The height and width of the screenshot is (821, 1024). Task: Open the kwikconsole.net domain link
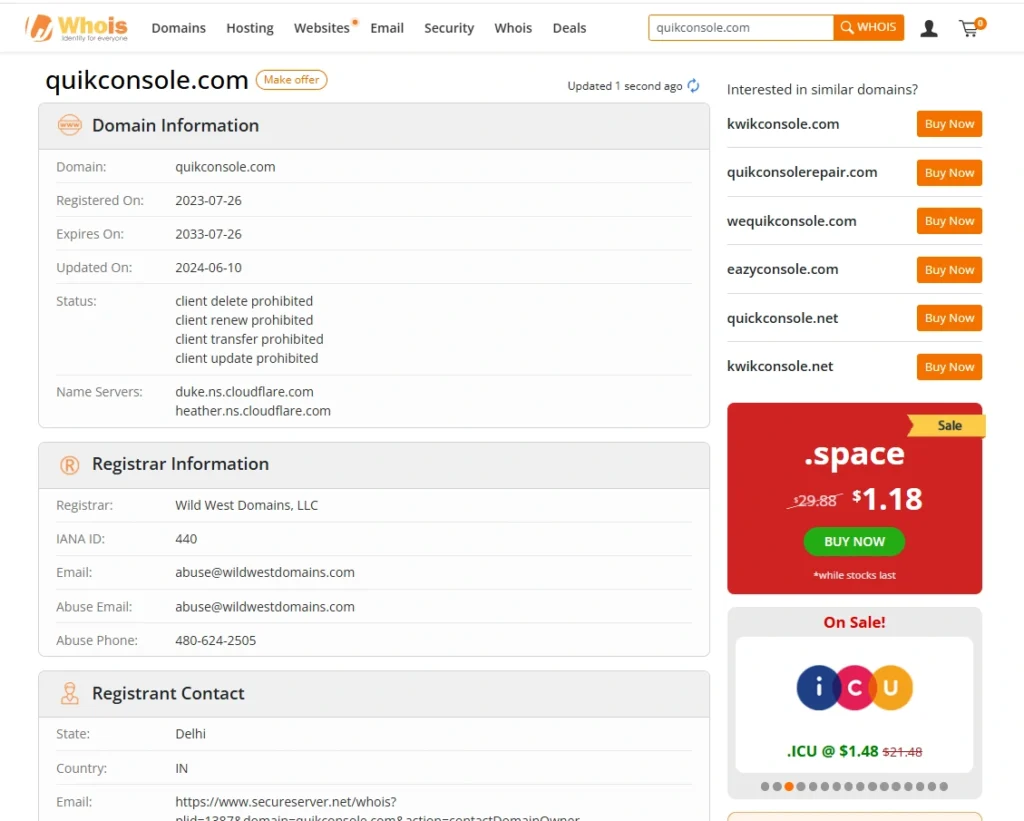point(780,366)
